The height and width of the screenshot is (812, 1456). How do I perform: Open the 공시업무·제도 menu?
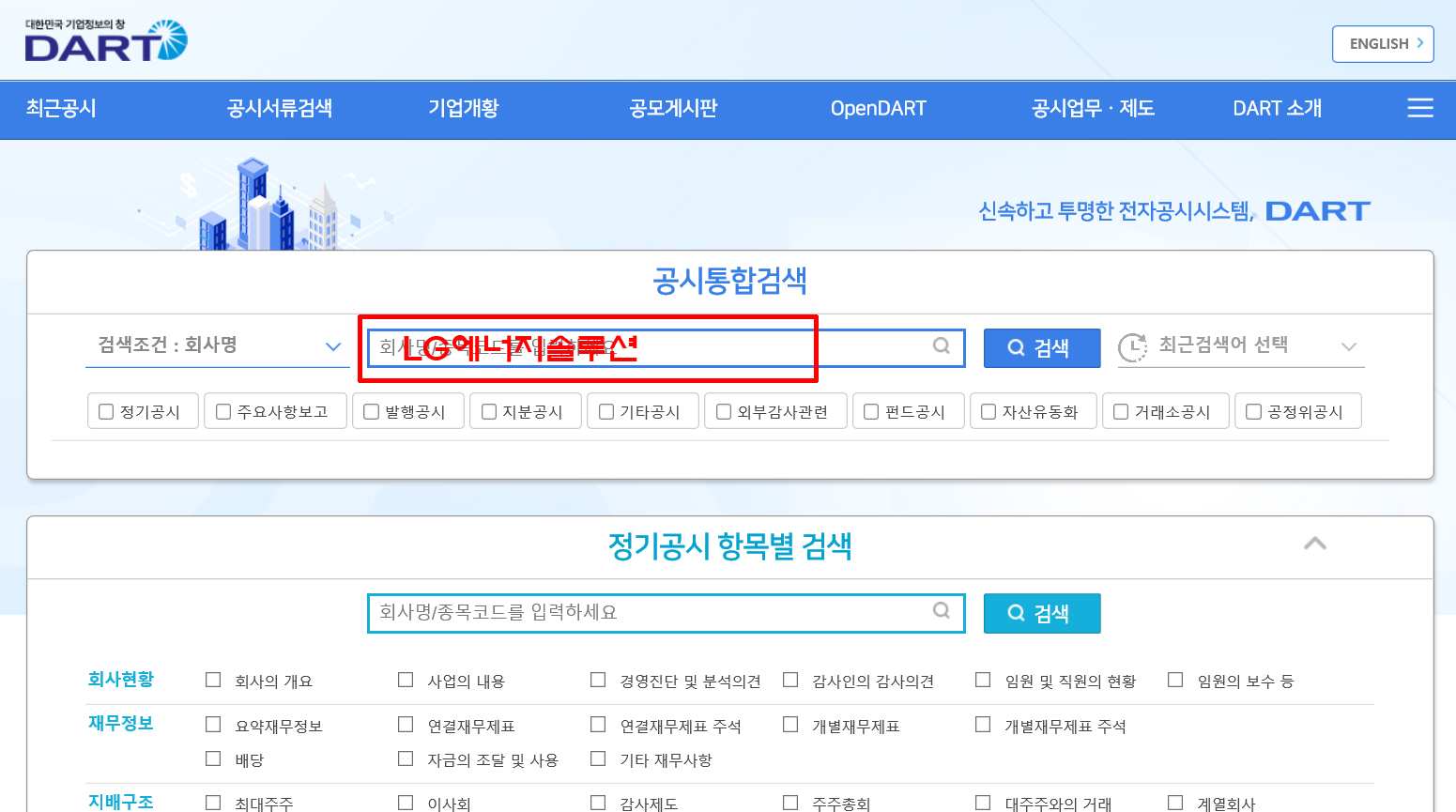point(1093,108)
